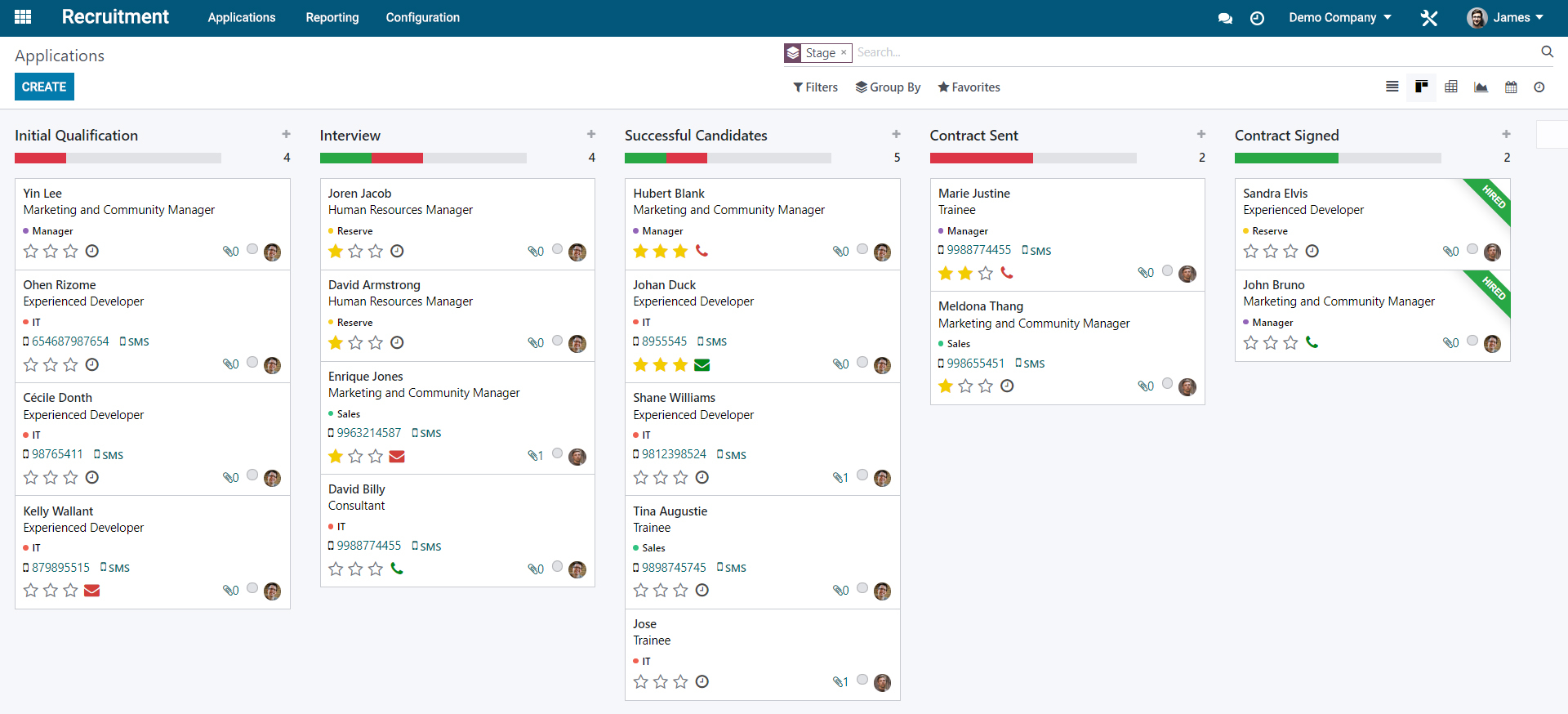Click the email activity icon on Enrique Jones

(x=397, y=456)
